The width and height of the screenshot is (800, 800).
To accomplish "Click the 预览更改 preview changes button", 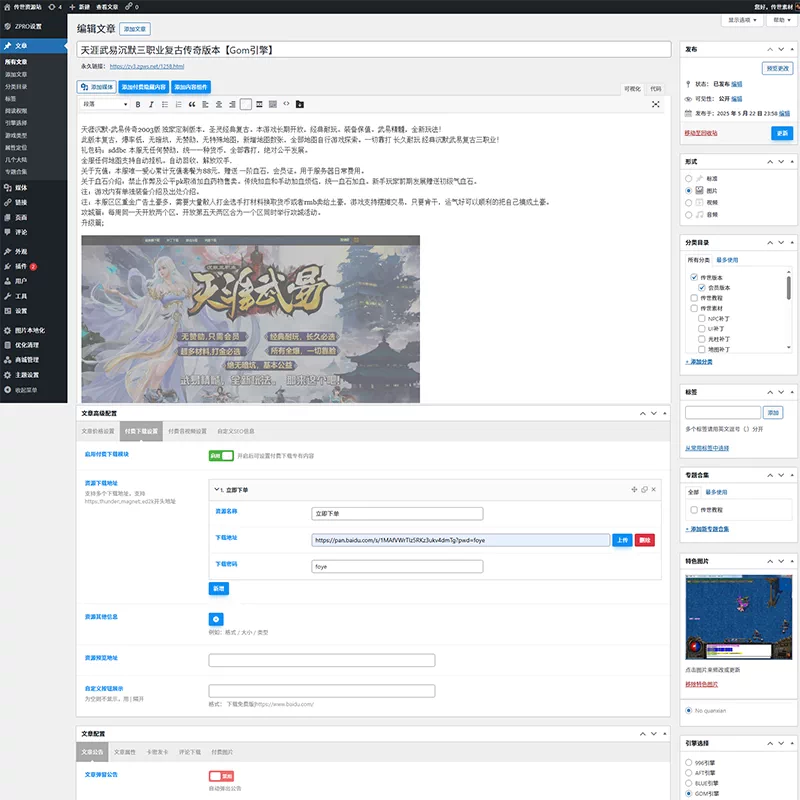I will coord(778,68).
